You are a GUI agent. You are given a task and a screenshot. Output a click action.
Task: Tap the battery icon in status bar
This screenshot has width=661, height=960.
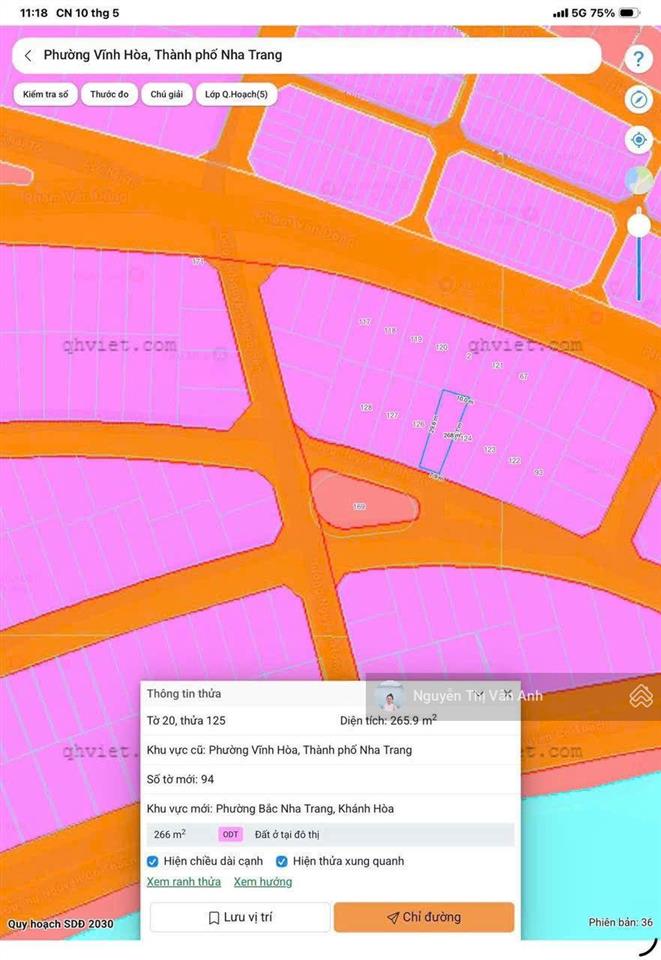629,13
